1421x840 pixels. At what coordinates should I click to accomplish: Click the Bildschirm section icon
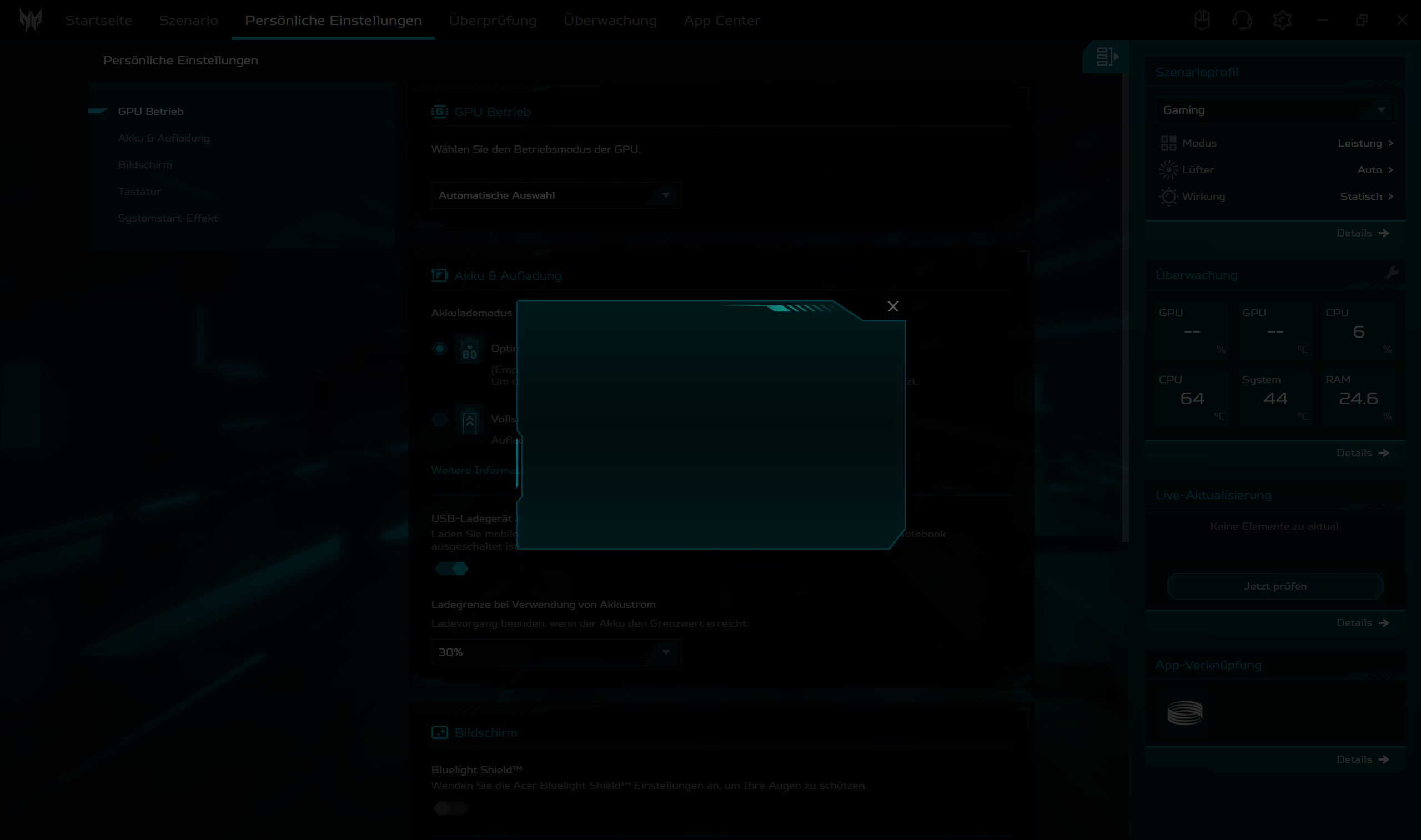[x=439, y=732]
